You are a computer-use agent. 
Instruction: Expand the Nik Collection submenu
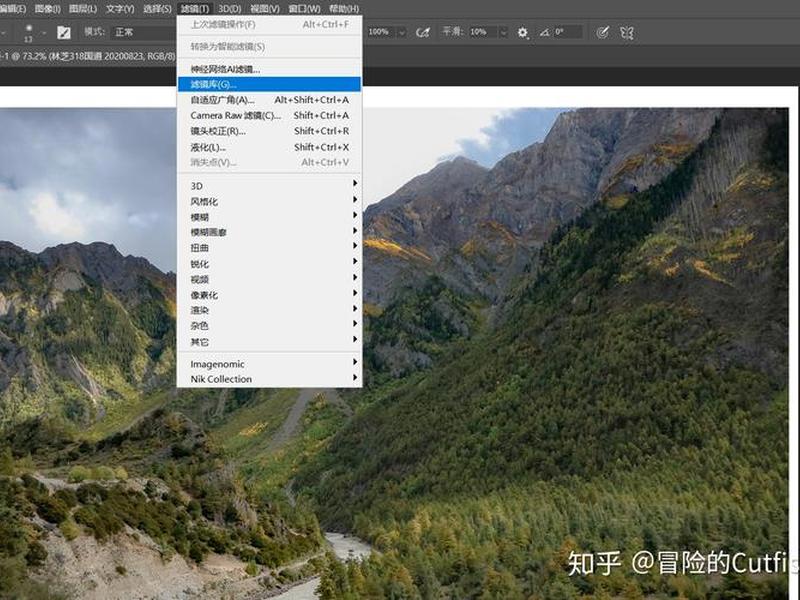pyautogui.click(x=269, y=379)
